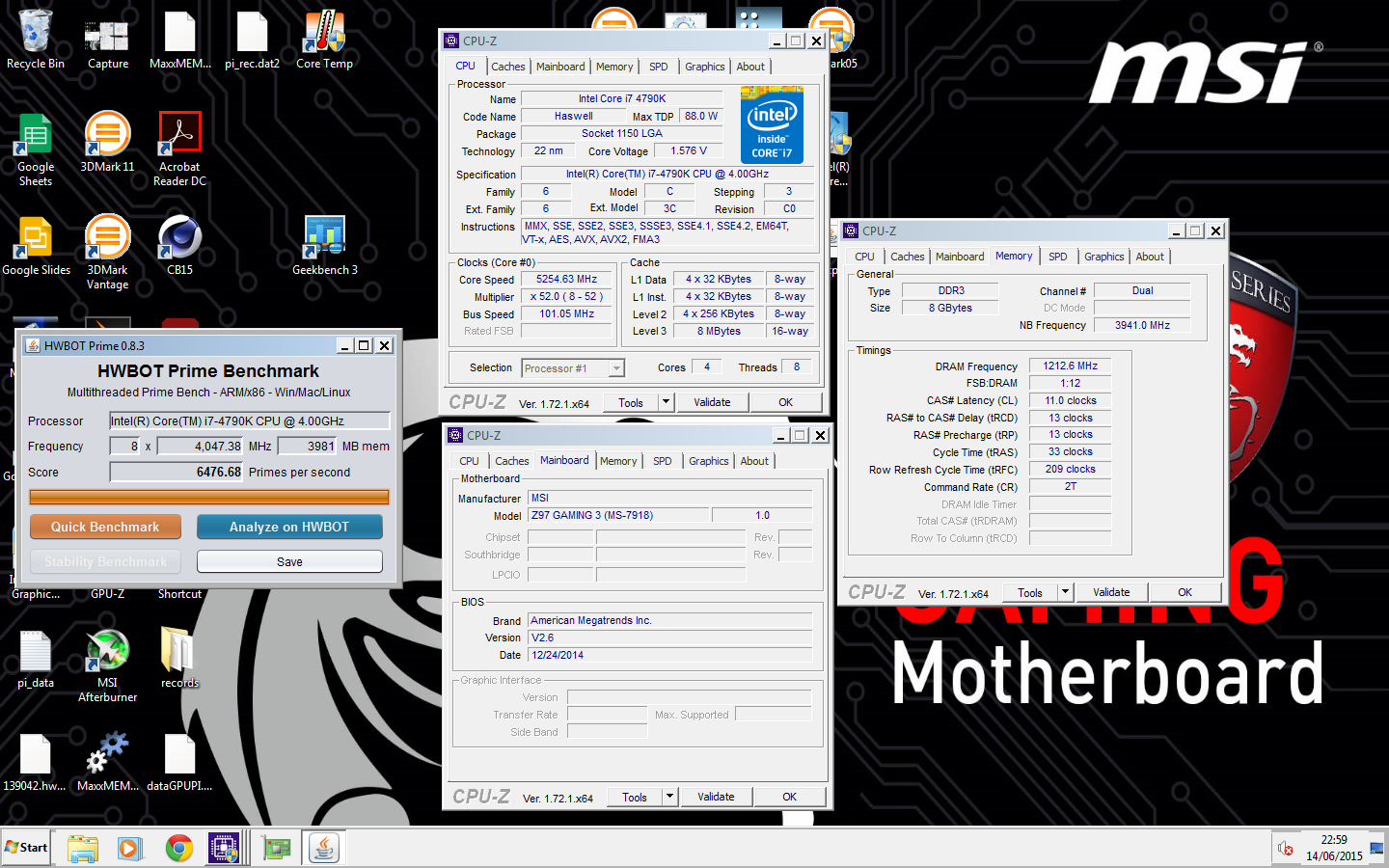Click HWBOT Prime orange progress bar
Viewport: 1389px width, 868px height.
coord(209,497)
